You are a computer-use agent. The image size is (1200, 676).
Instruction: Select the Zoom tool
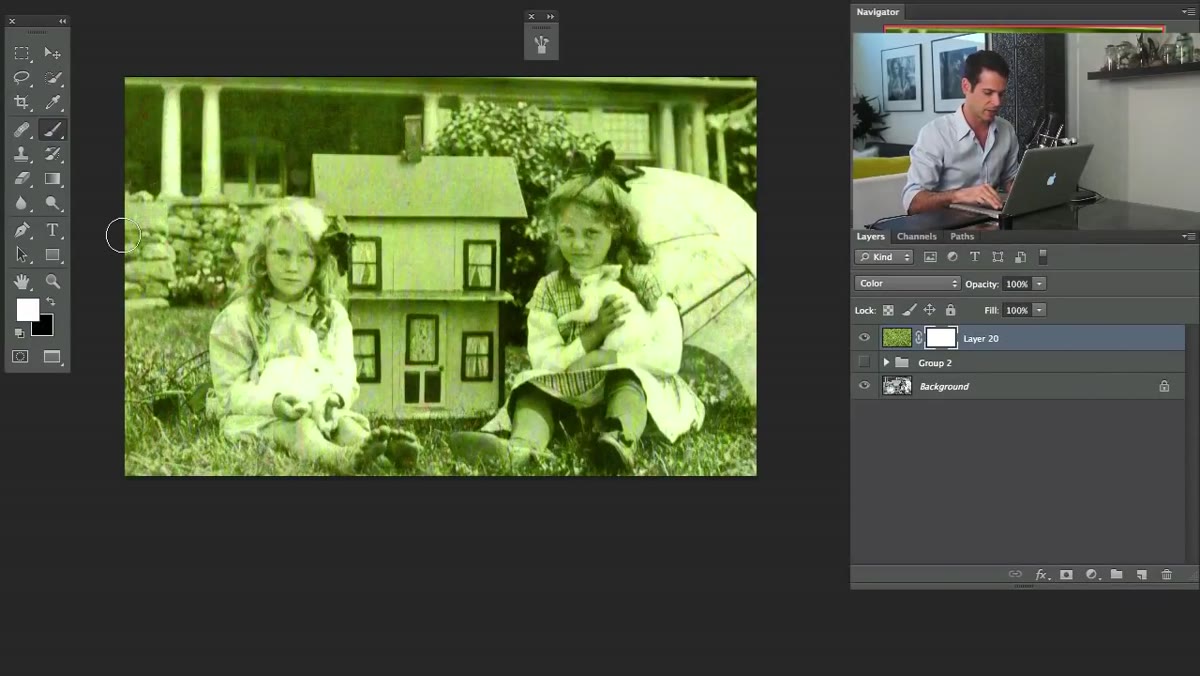click(53, 282)
